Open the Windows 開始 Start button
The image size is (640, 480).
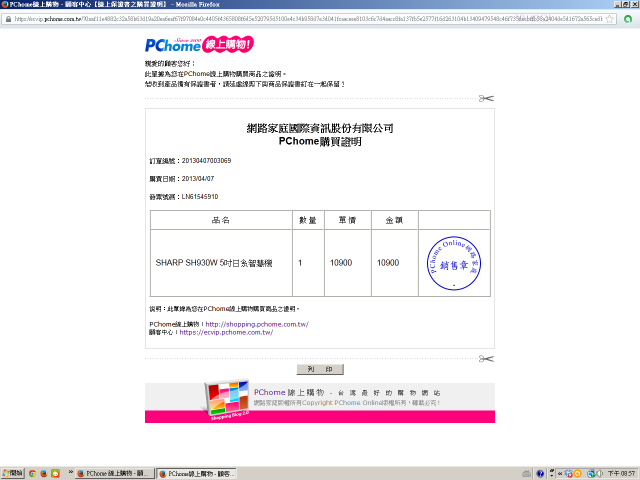click(13, 473)
